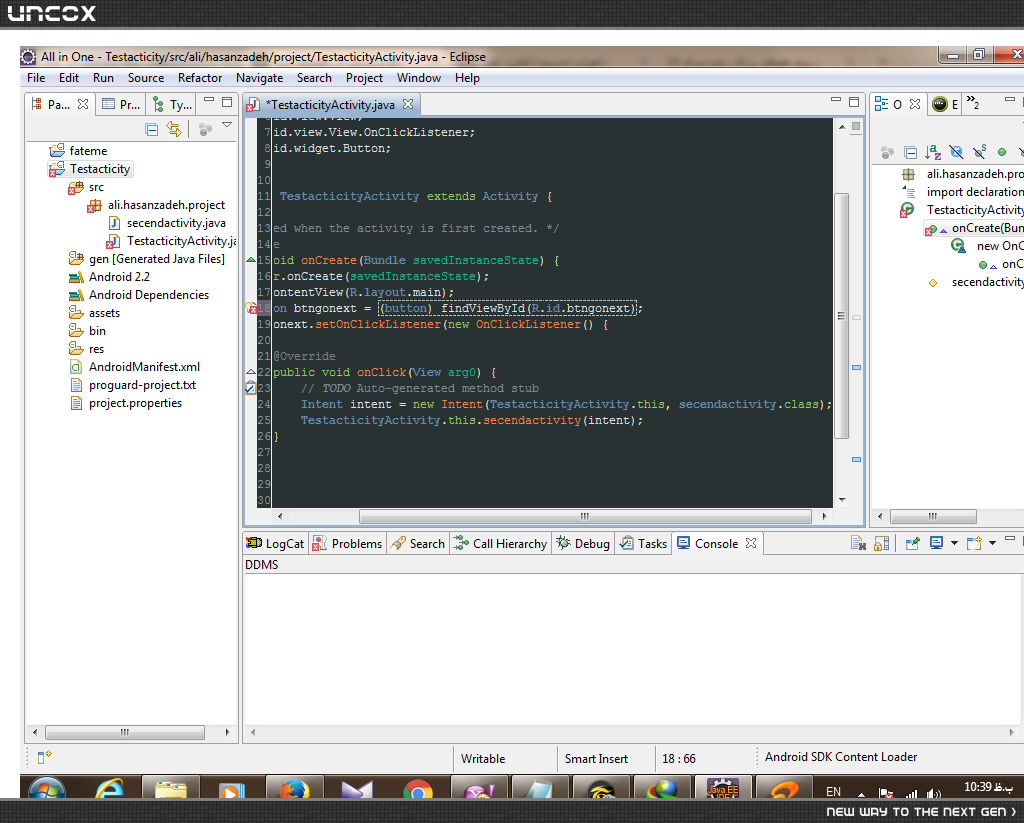This screenshot has width=1024, height=823.
Task: Click the editor vertical scrollbar thumb
Action: pyautogui.click(x=842, y=316)
